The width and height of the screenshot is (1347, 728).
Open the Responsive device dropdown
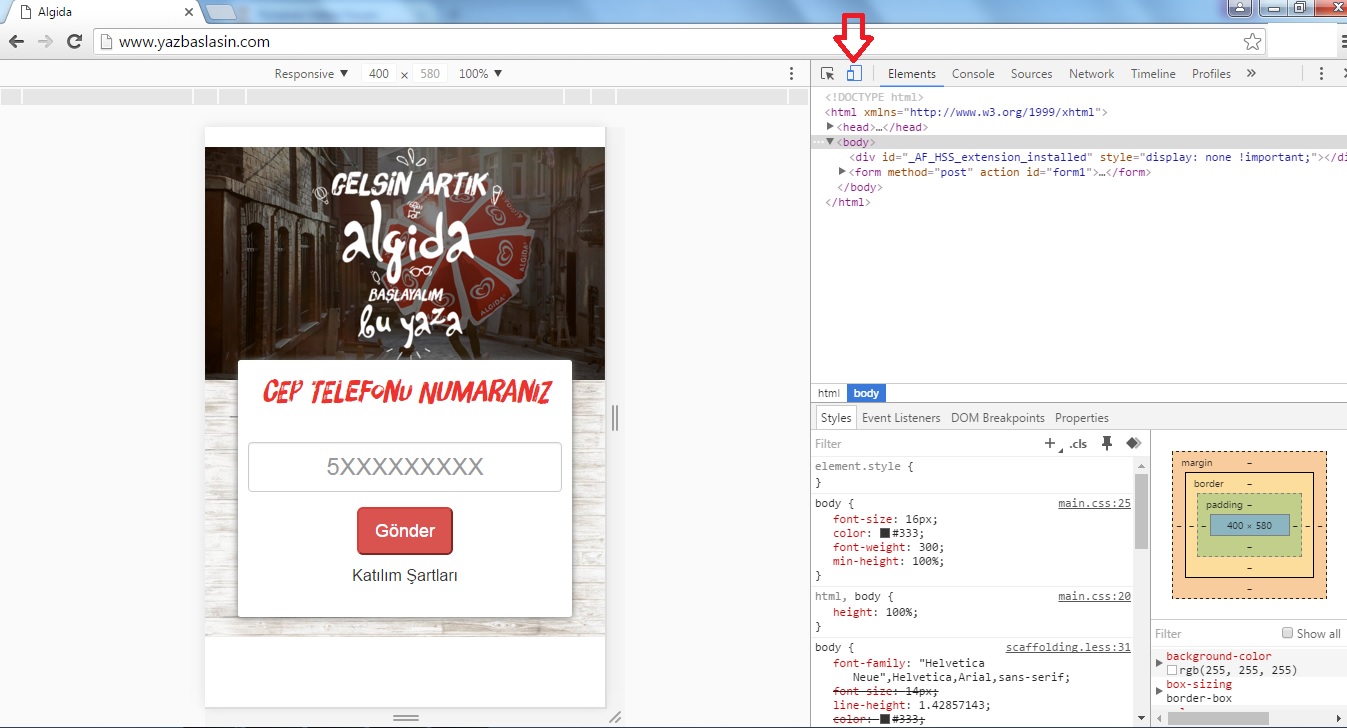[311, 74]
